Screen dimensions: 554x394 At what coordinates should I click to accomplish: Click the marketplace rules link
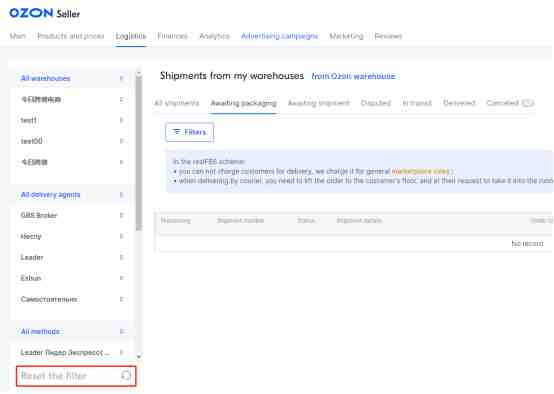[x=420, y=171]
